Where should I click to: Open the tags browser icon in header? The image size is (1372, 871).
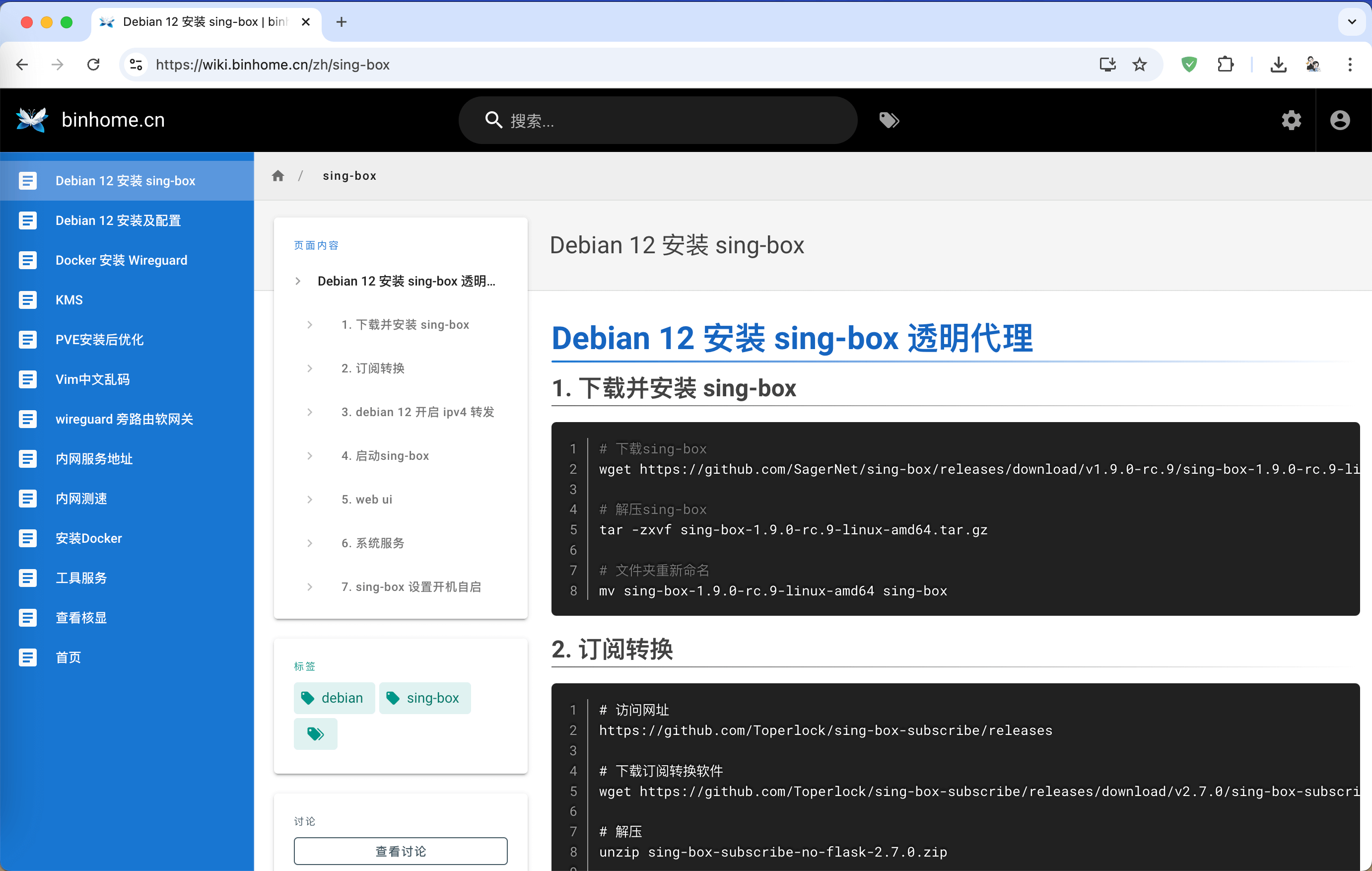(889, 120)
